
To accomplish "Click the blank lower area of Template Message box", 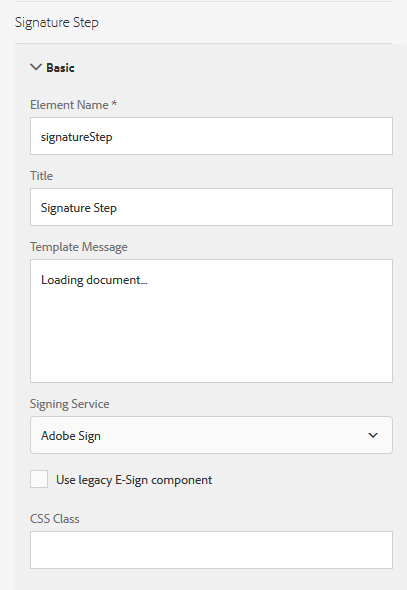I will click(x=211, y=339).
